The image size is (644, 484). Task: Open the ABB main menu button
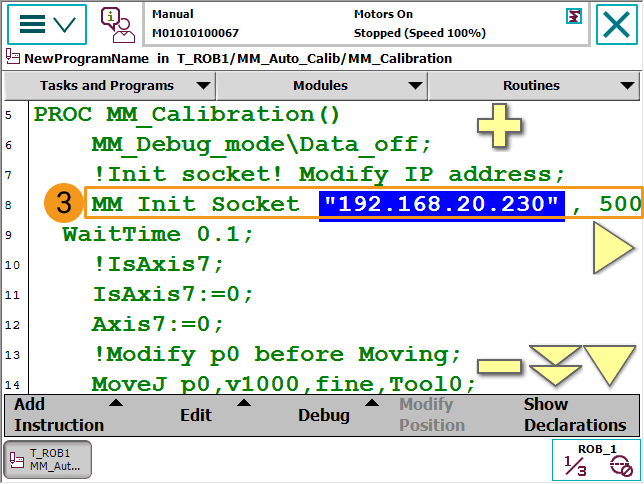[46, 24]
